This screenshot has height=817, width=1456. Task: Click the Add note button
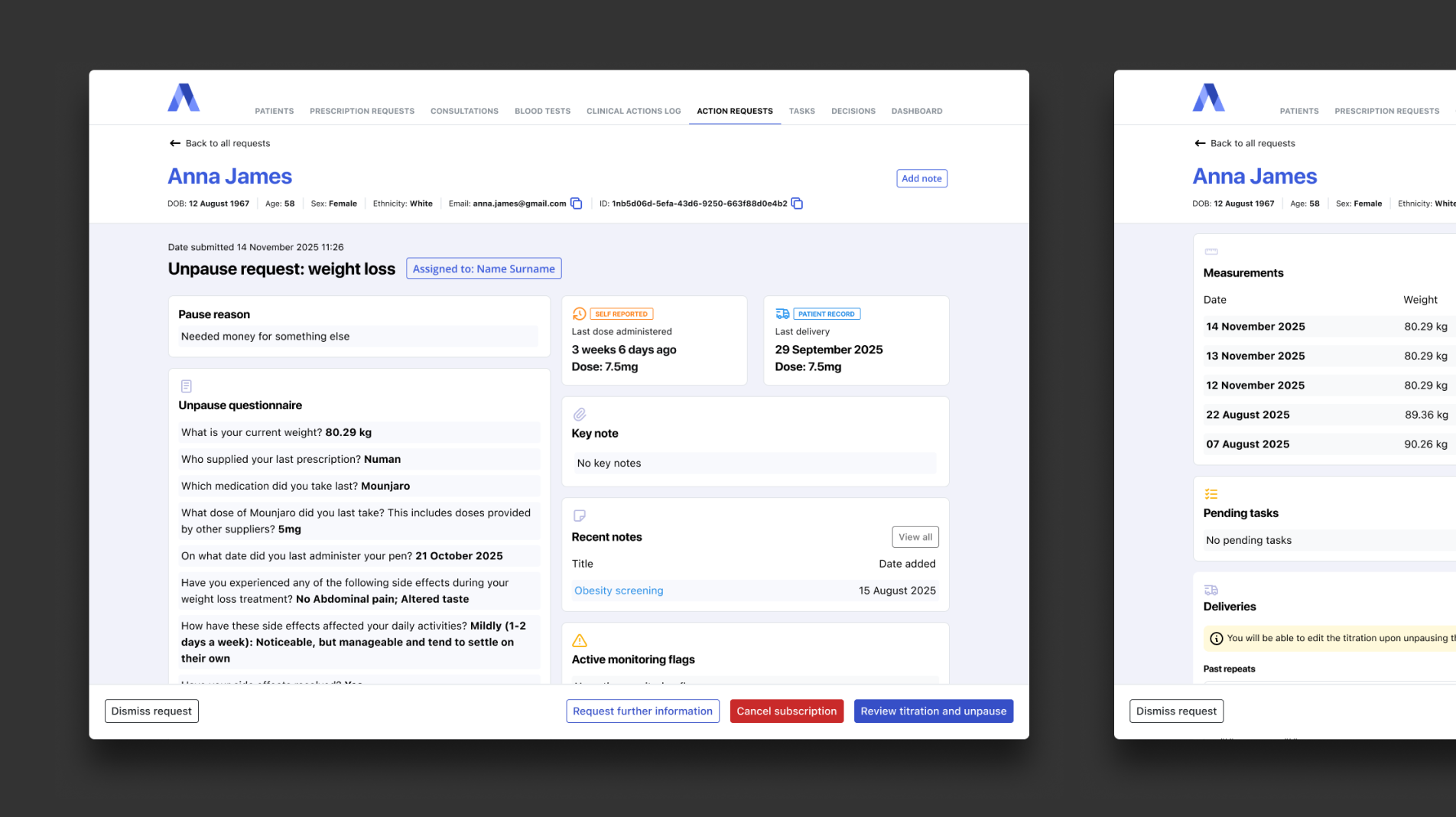pos(921,178)
